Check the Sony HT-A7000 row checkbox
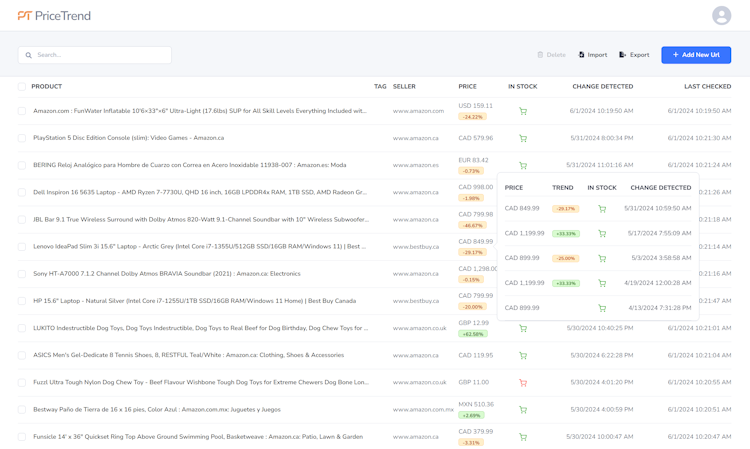 [22, 274]
